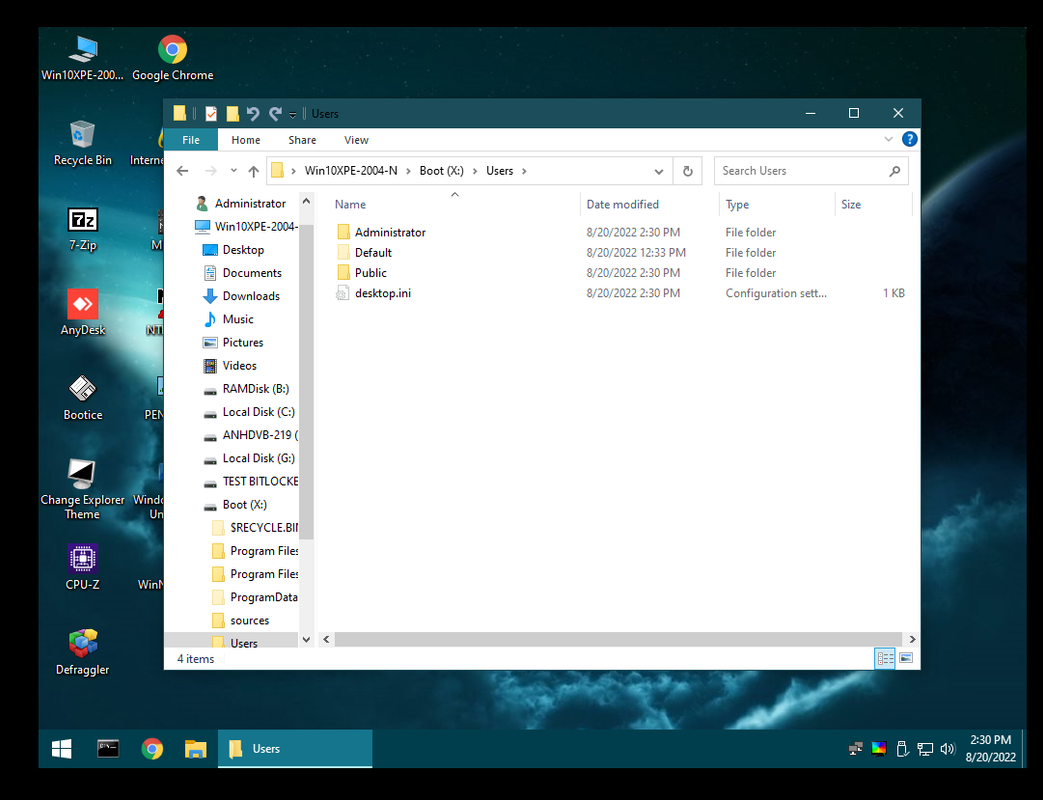Click the search magnifier icon

click(895, 171)
